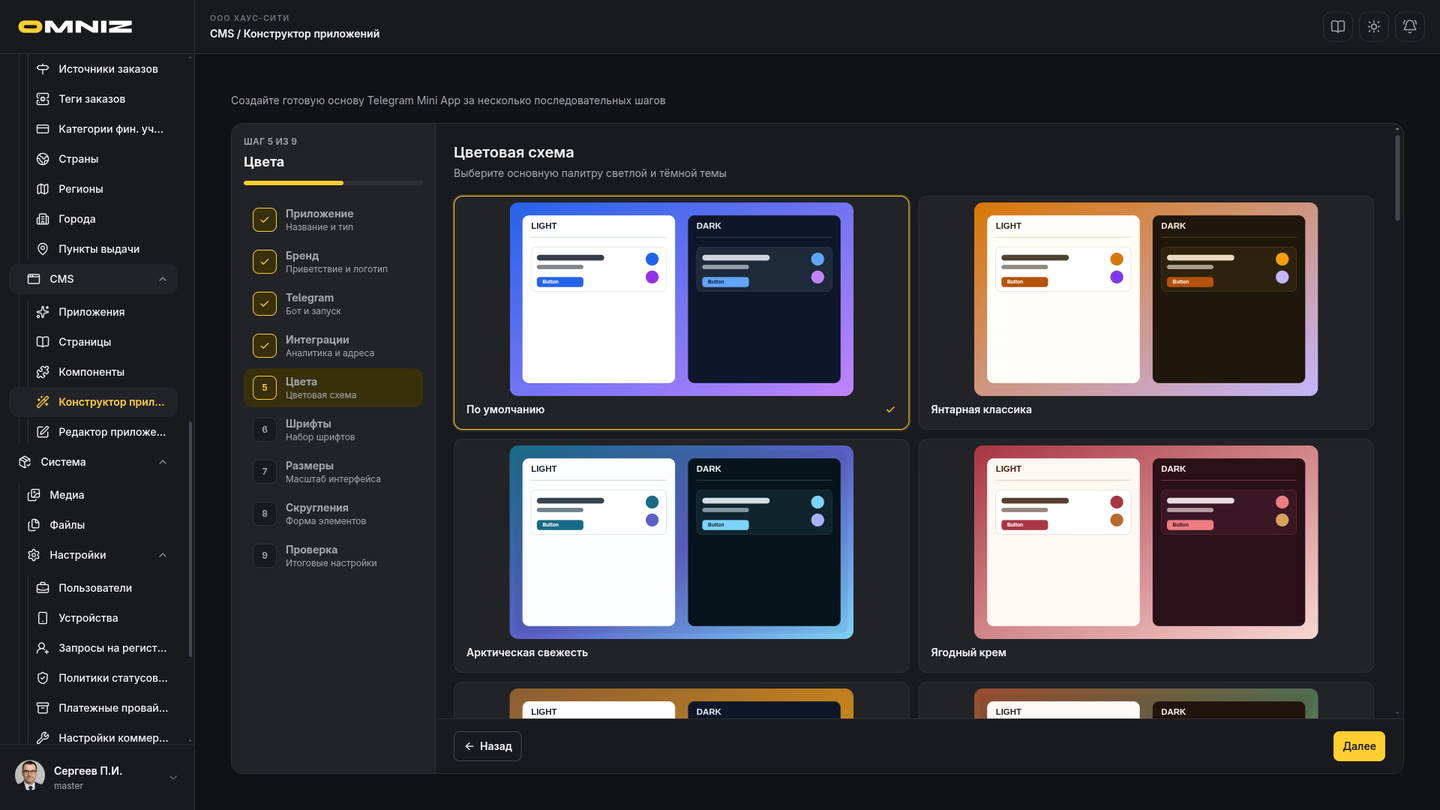Click the Приложения sparkle icon

point(43,312)
